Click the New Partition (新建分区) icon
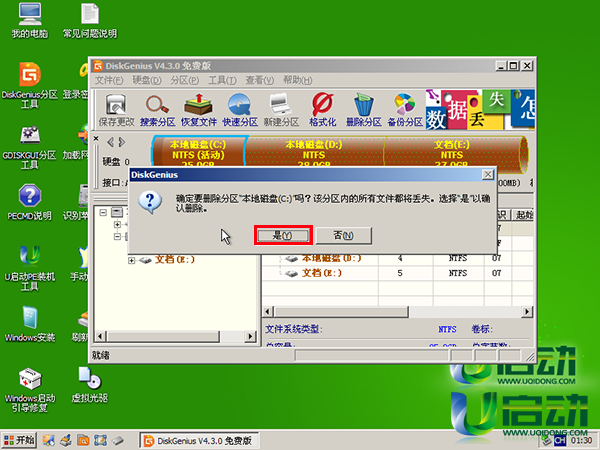Viewport: 600px width, 450px height. (281, 110)
